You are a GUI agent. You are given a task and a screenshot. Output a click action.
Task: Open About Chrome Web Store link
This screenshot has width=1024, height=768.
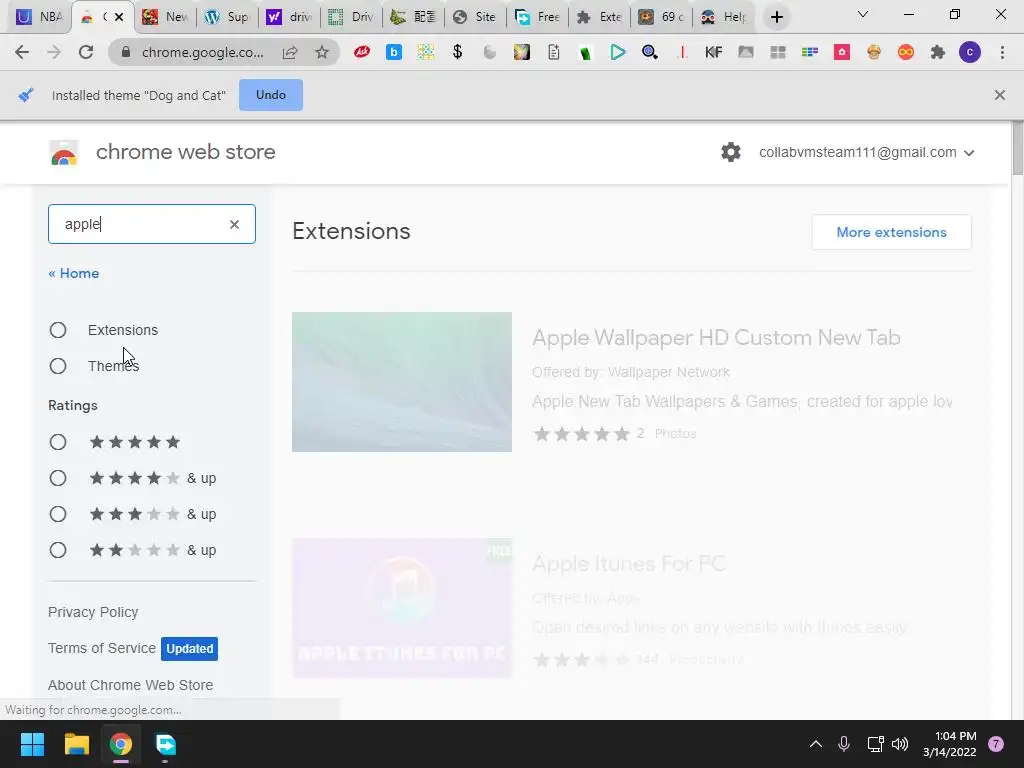(x=131, y=685)
